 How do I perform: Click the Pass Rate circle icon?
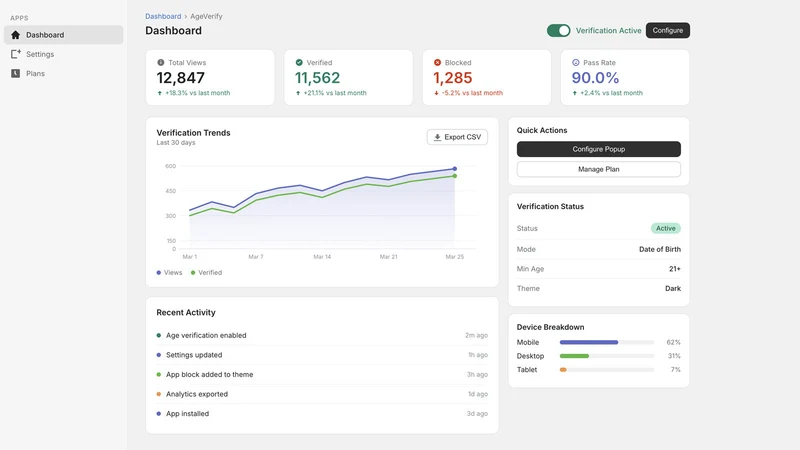point(576,62)
